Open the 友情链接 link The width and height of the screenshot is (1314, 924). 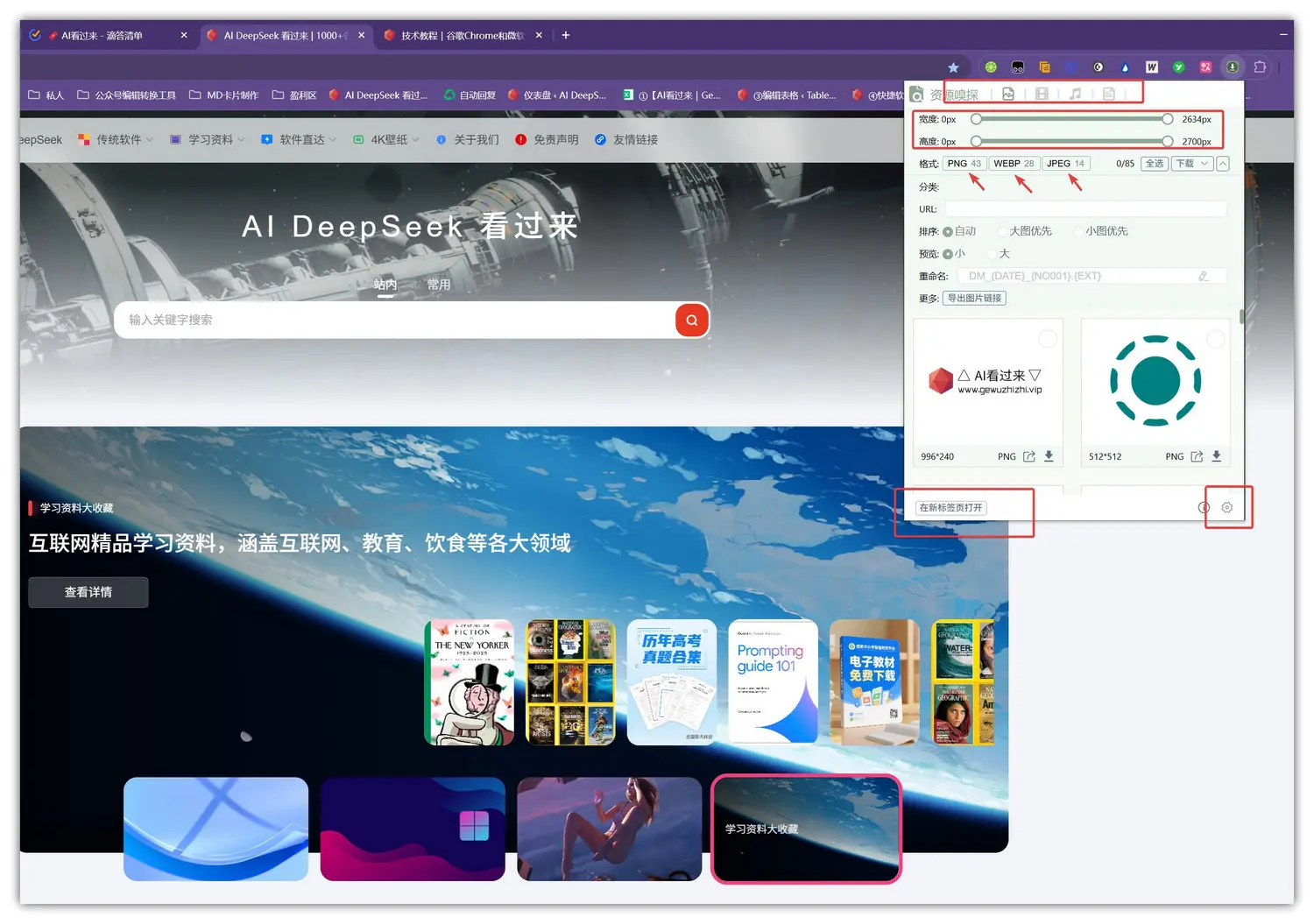626,139
